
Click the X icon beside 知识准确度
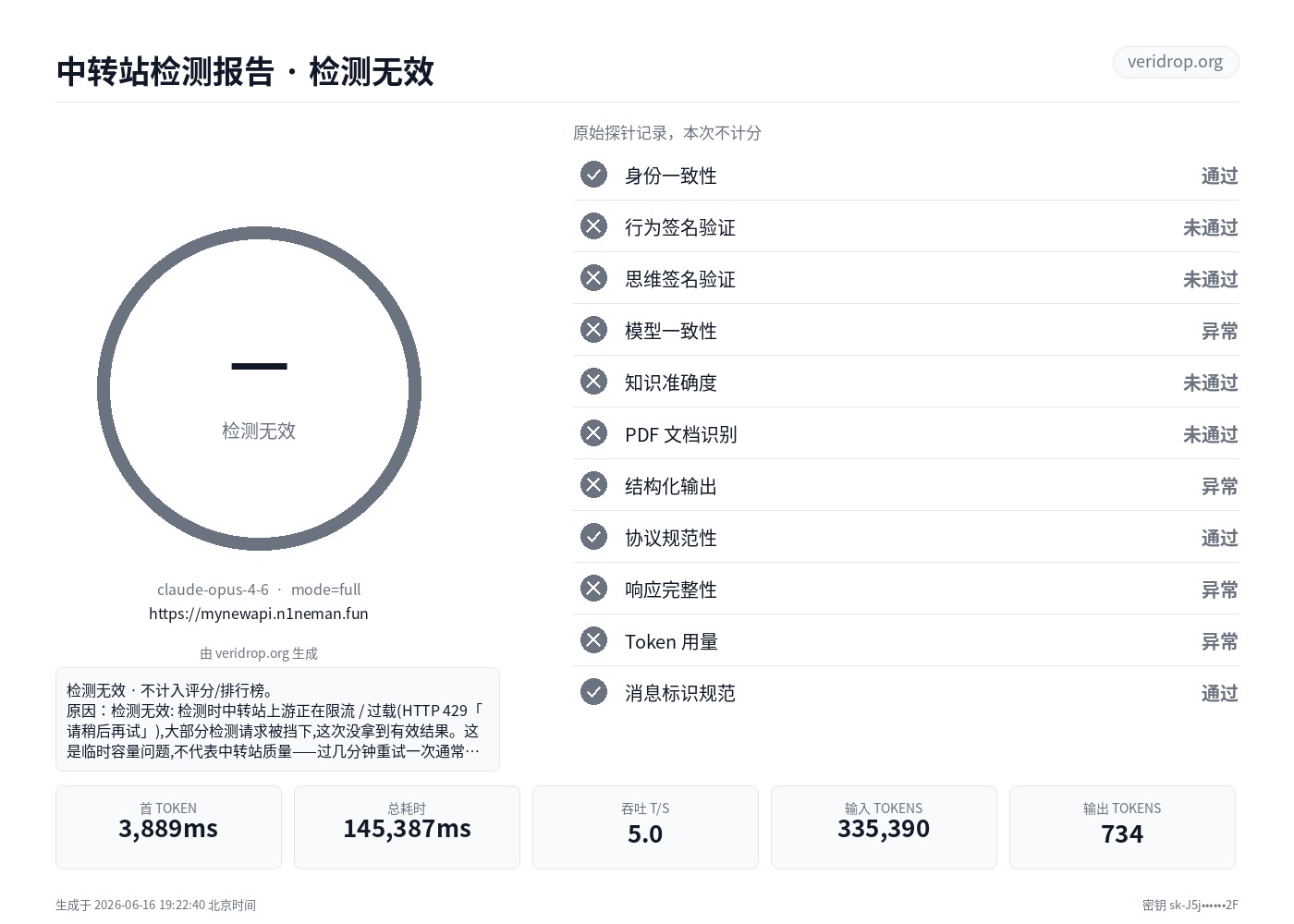(593, 382)
